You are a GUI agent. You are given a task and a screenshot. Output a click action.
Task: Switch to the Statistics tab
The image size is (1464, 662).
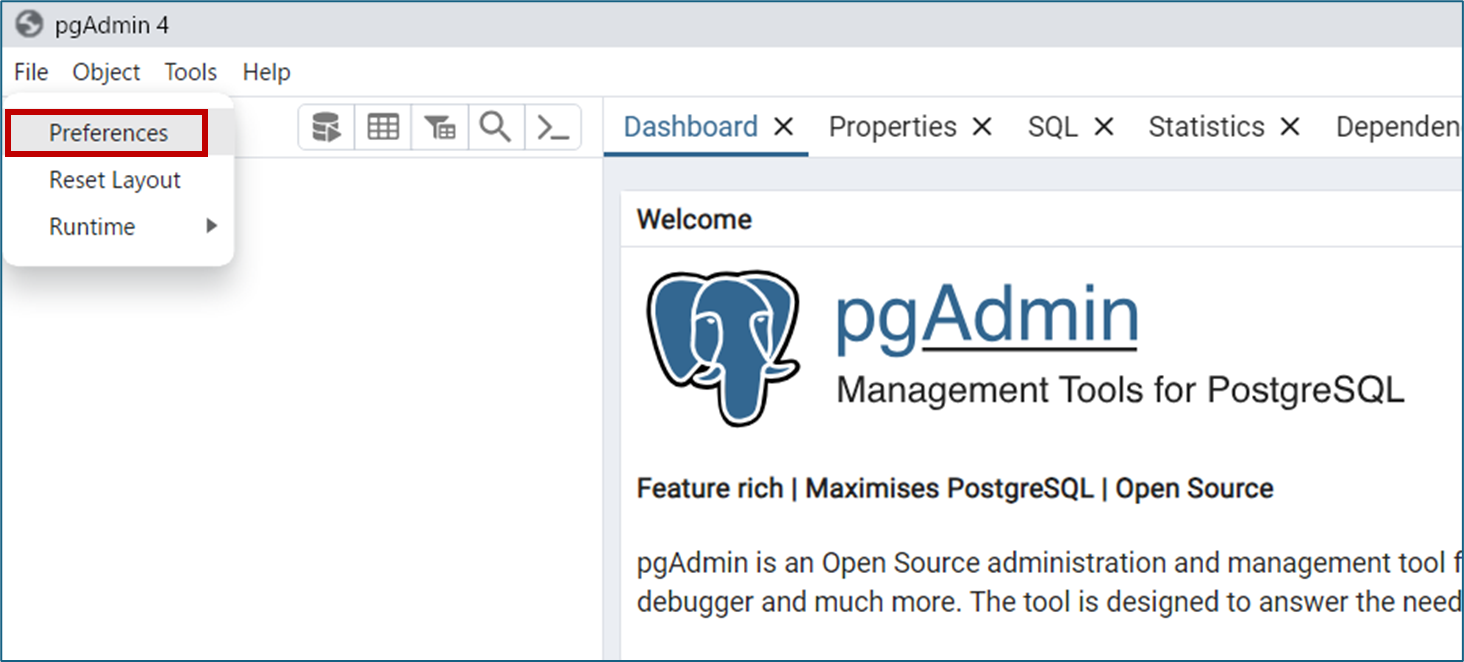pyautogui.click(x=1206, y=127)
